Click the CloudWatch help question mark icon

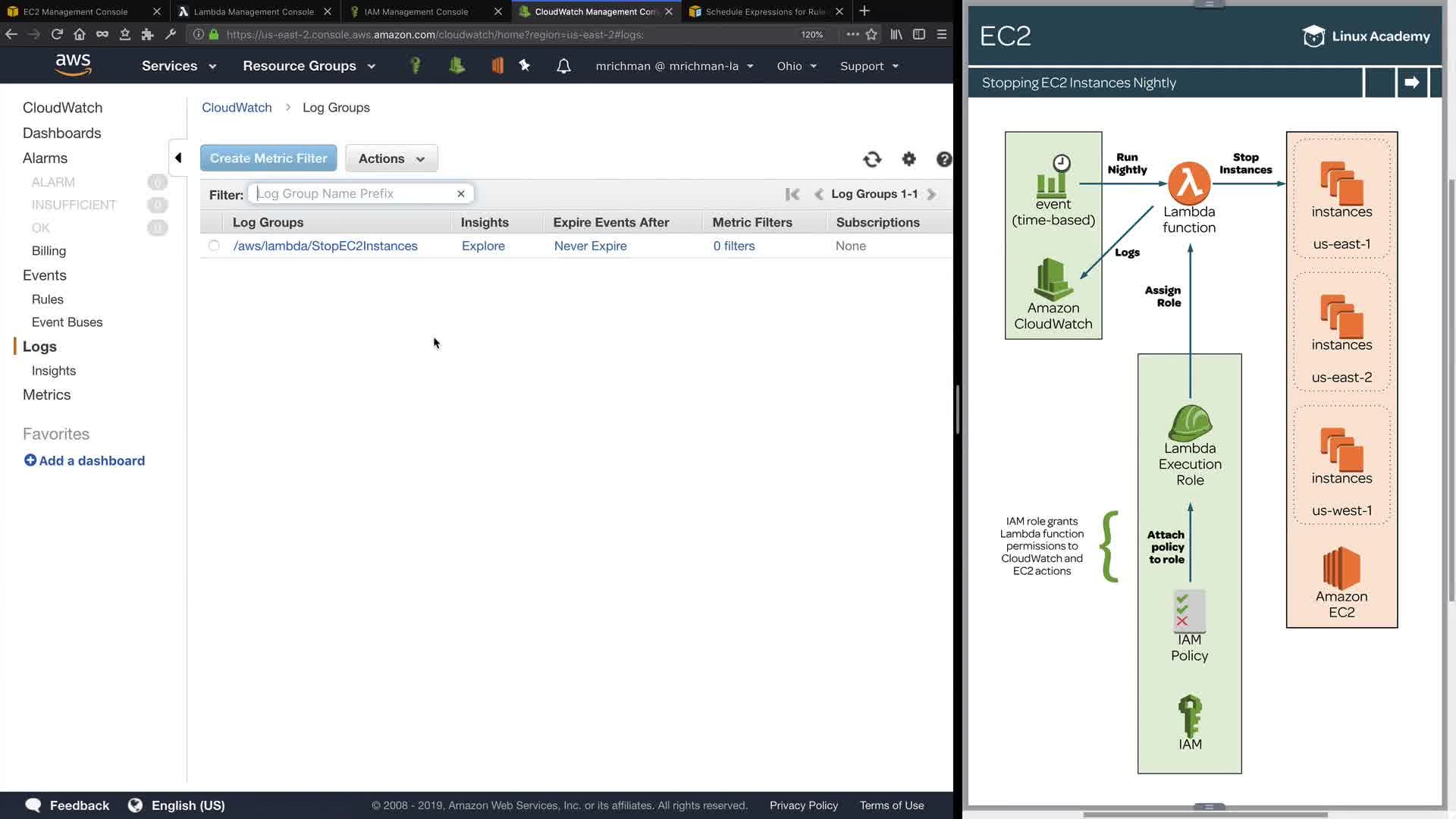pos(943,159)
